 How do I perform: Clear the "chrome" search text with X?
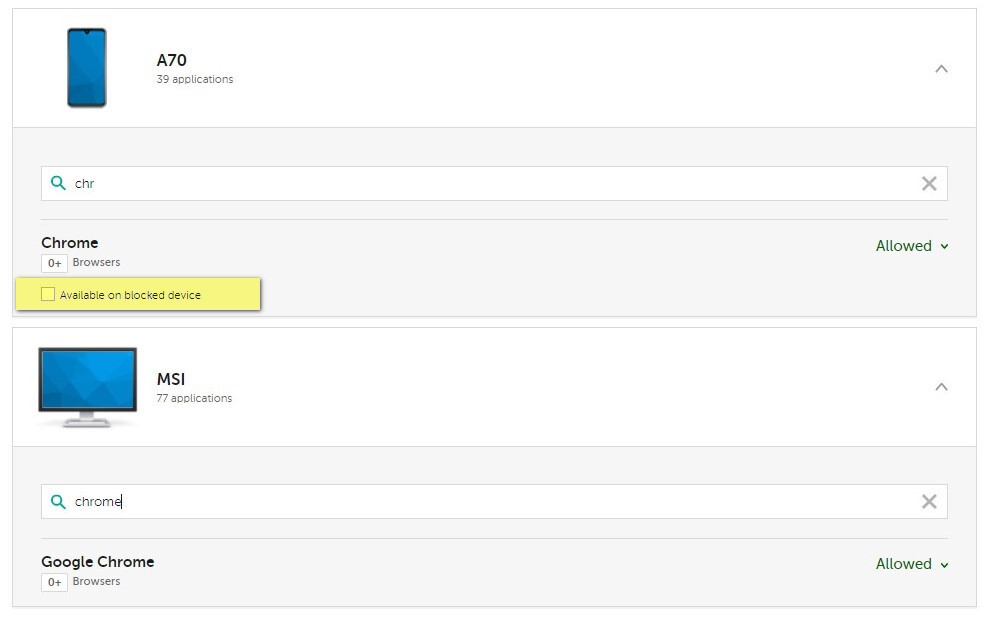pos(929,501)
